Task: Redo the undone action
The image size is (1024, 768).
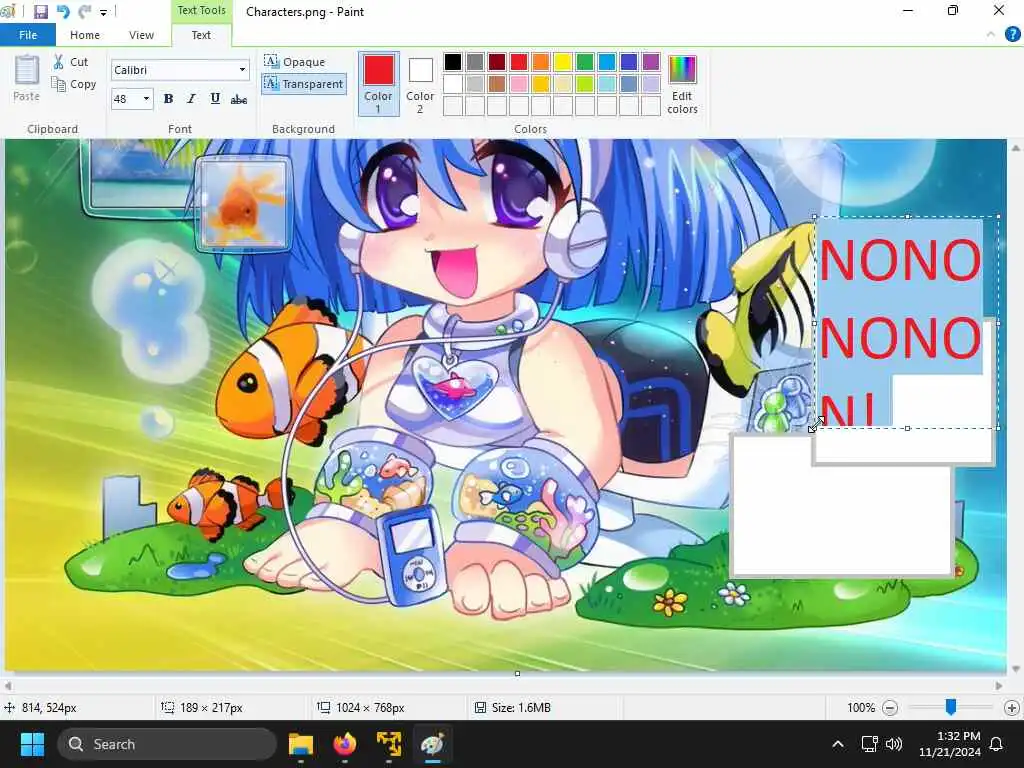Action: click(x=84, y=12)
